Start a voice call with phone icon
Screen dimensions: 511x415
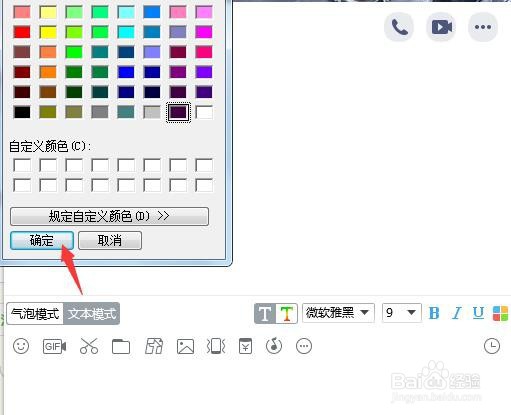399,27
